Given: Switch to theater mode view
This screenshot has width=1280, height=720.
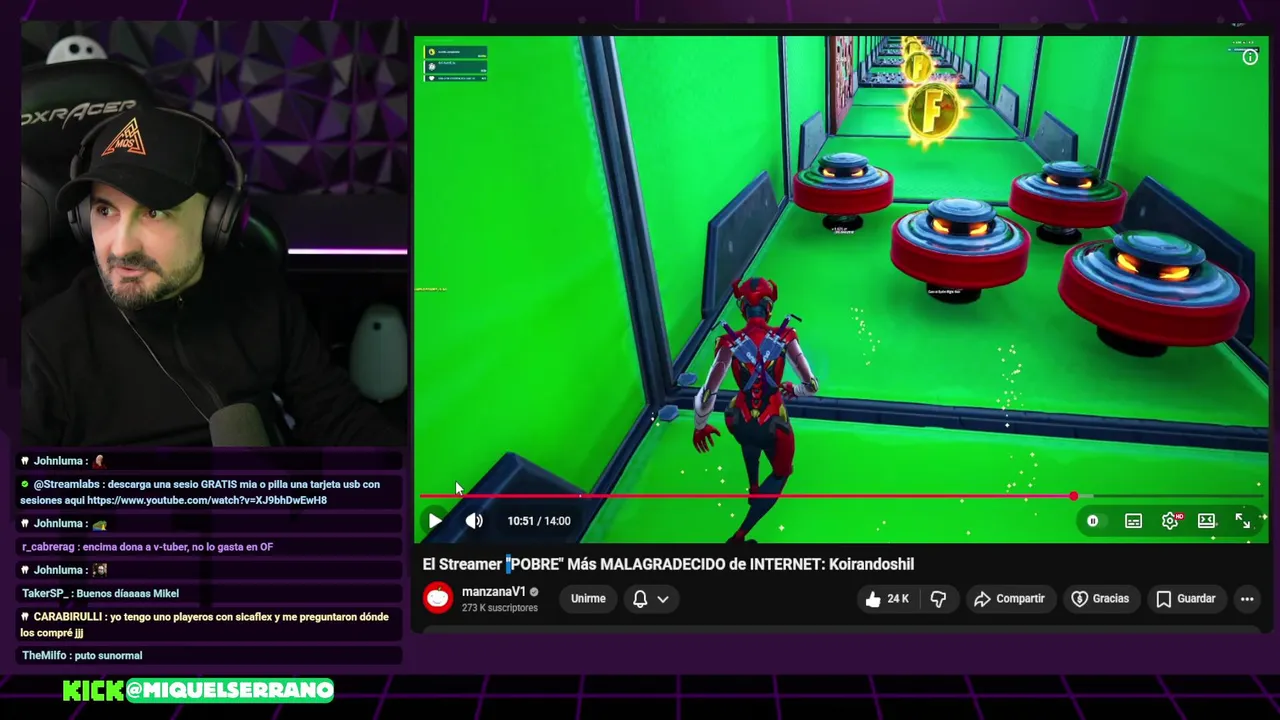Looking at the screenshot, I should [1207, 521].
